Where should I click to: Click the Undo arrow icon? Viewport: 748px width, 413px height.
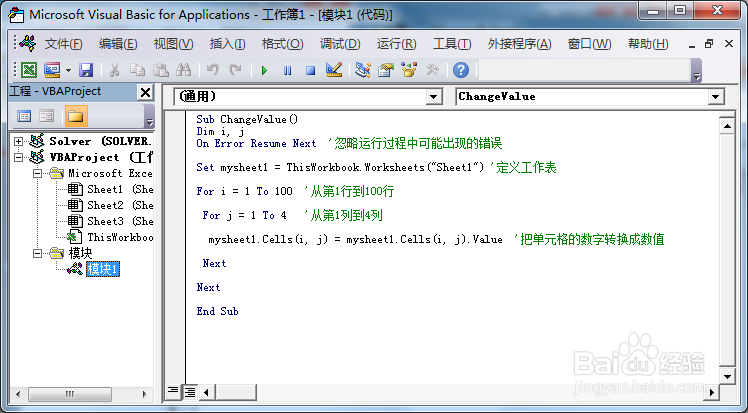(x=212, y=70)
